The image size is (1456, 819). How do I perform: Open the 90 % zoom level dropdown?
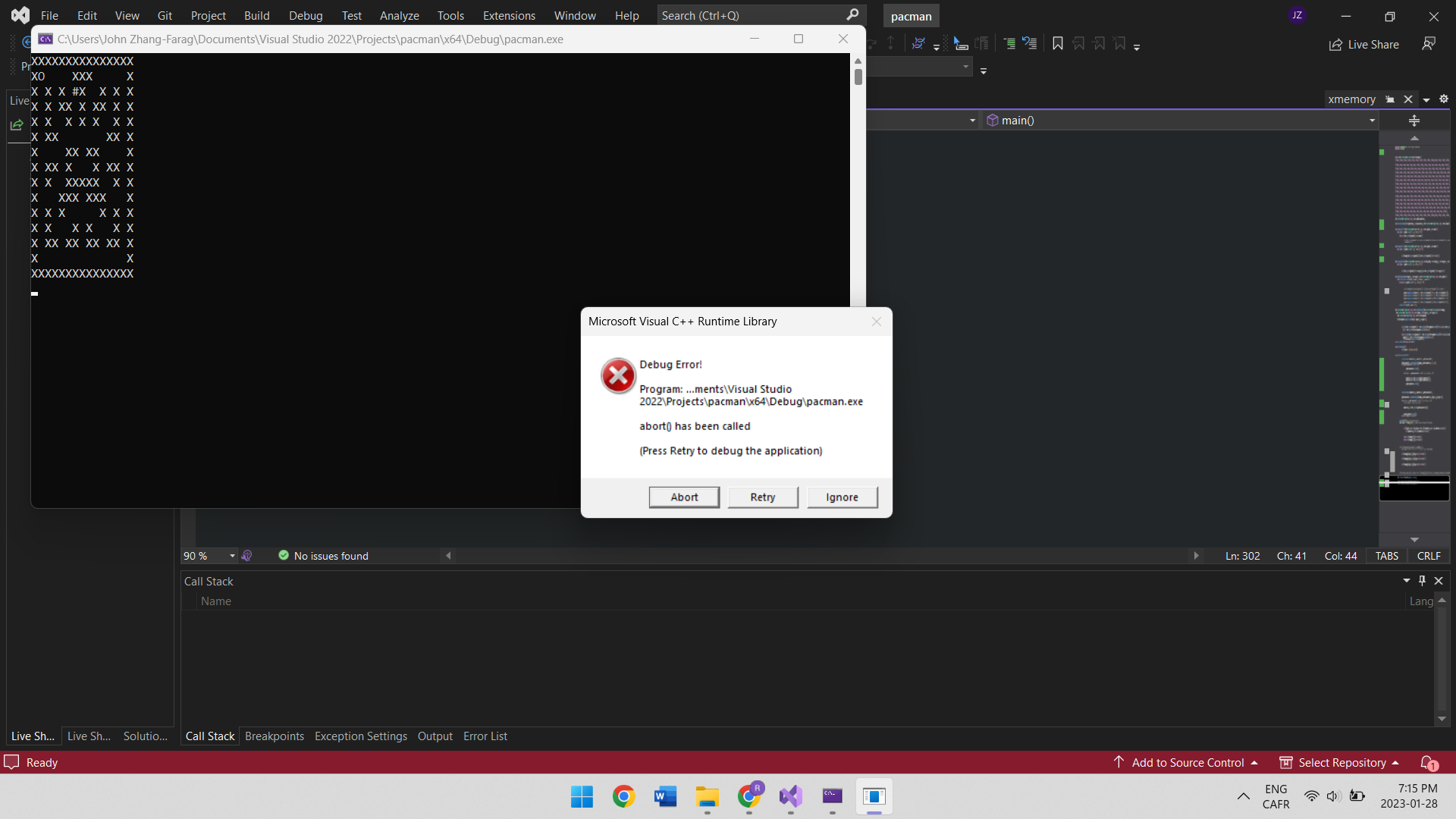pyautogui.click(x=232, y=556)
